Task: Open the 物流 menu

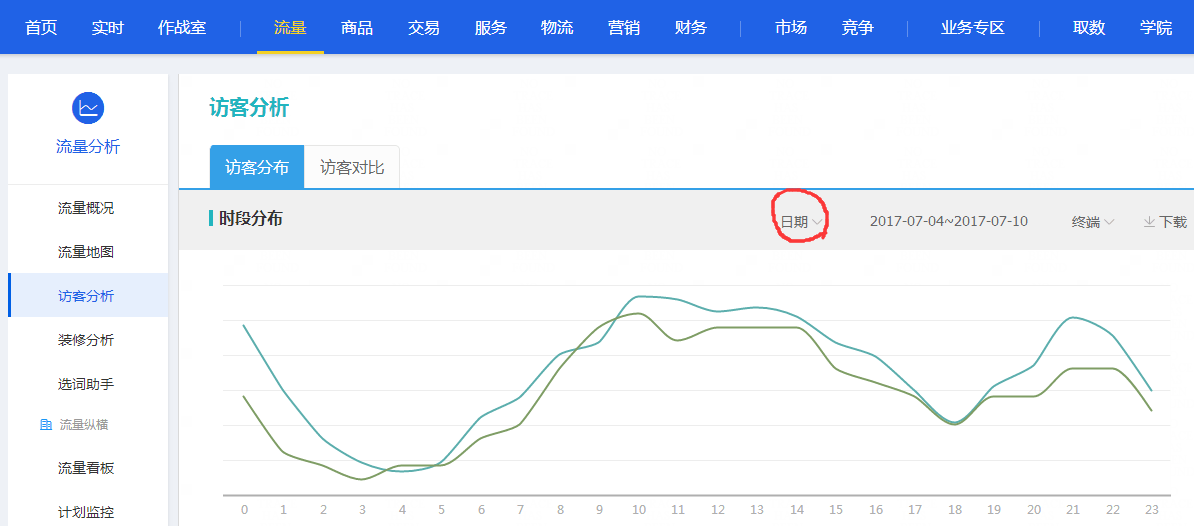Action: pos(557,28)
